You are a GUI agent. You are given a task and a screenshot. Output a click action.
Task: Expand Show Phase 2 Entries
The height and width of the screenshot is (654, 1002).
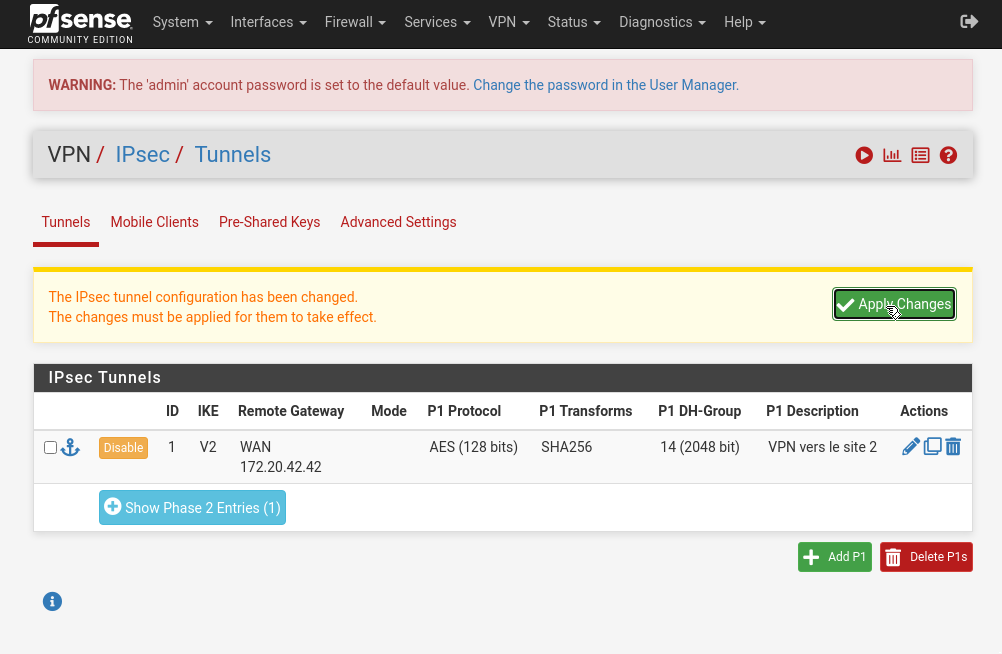192,508
